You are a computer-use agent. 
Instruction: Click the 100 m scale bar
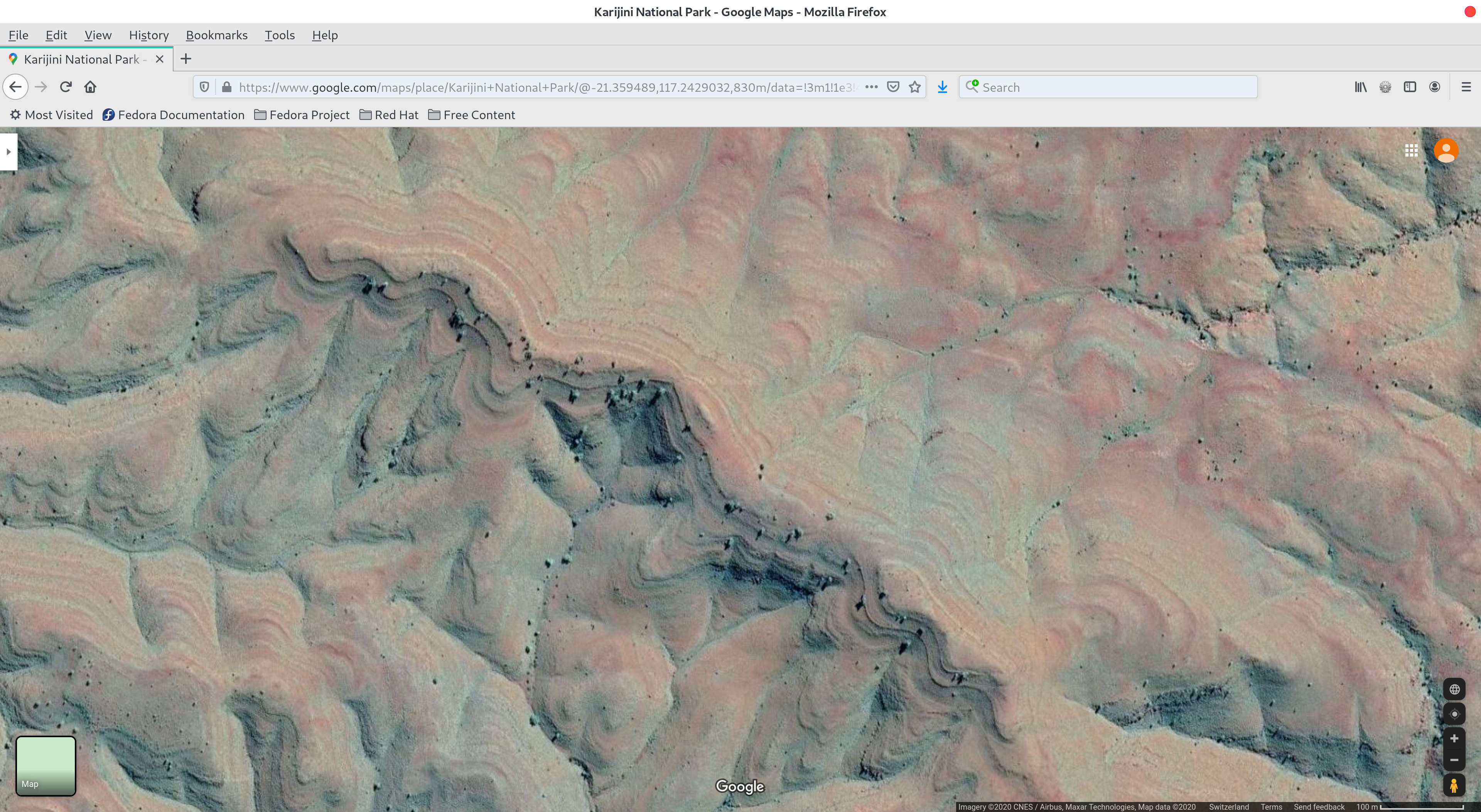point(1410,807)
